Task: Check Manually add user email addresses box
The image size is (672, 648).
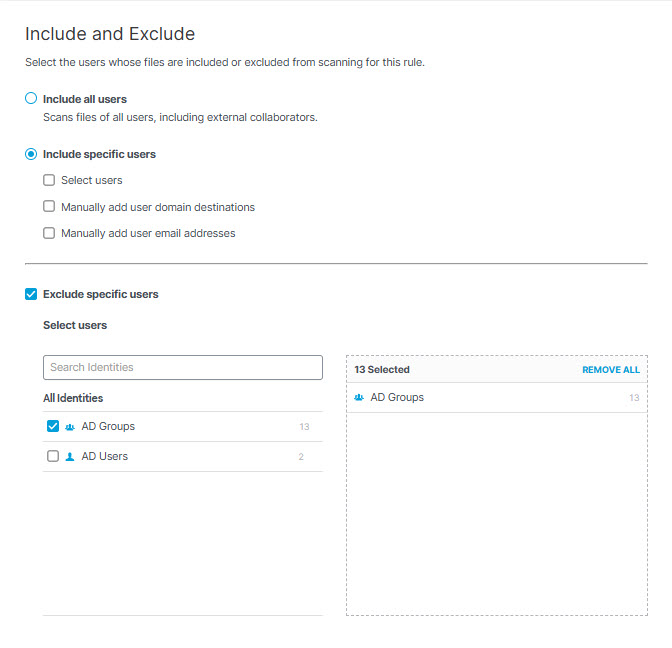Action: [49, 233]
